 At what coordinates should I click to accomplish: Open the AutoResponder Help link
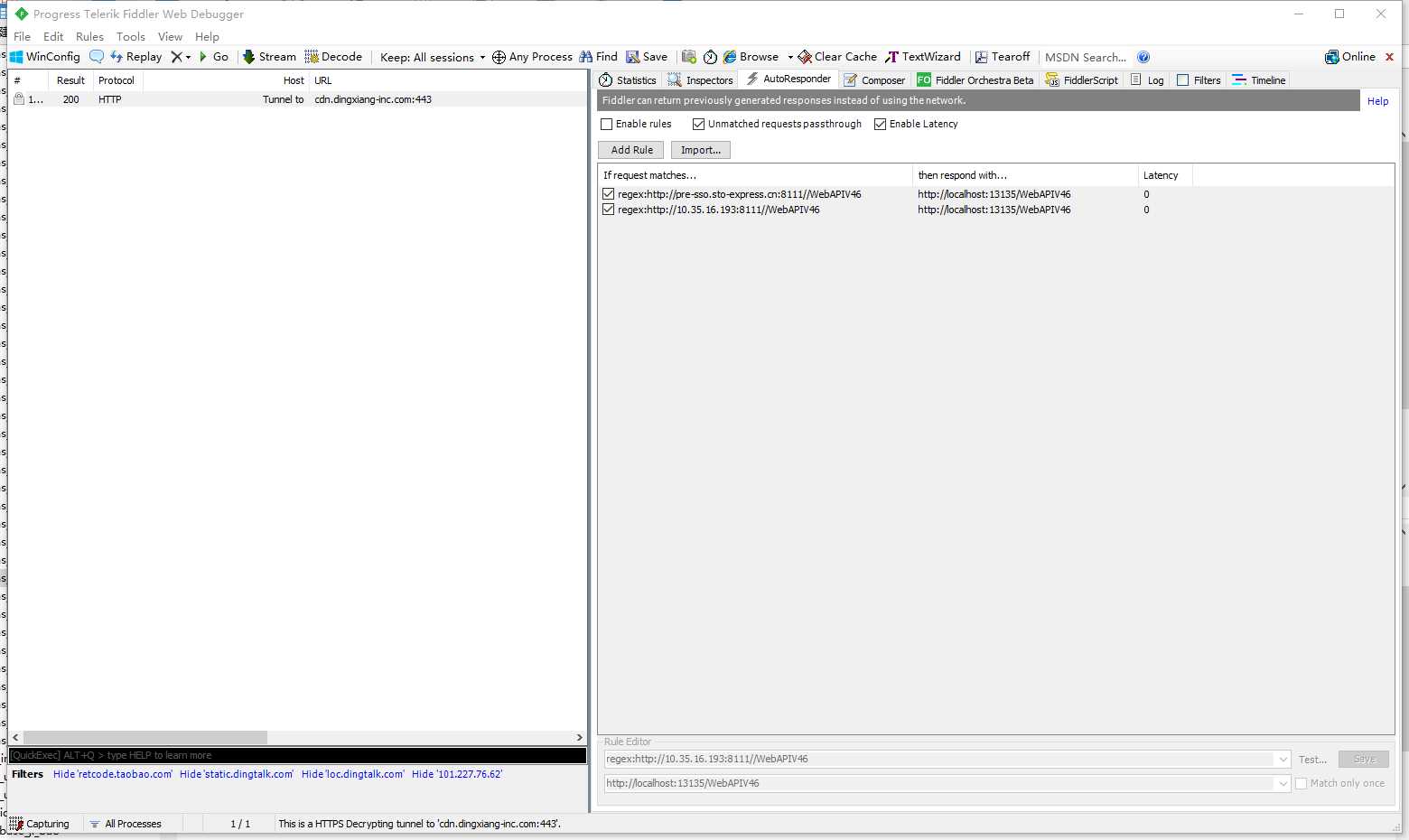[x=1377, y=101]
